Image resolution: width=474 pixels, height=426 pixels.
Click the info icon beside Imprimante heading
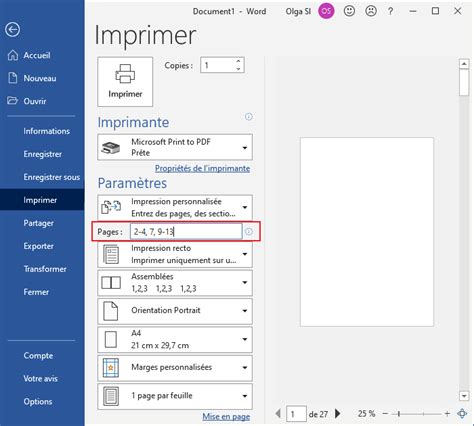pos(249,117)
